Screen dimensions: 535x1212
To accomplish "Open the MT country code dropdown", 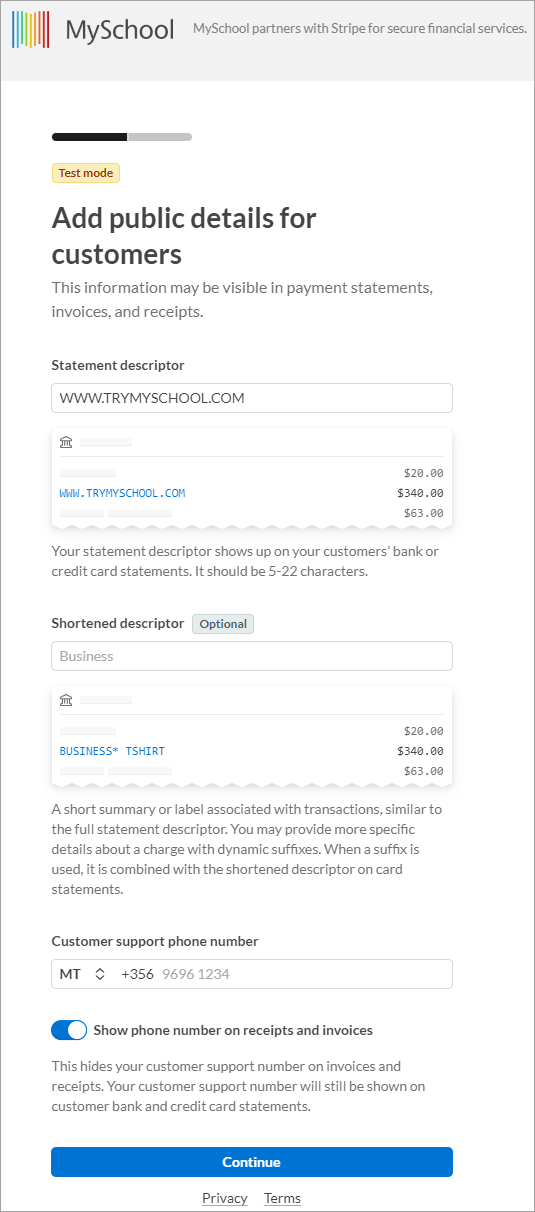I will tap(83, 974).
